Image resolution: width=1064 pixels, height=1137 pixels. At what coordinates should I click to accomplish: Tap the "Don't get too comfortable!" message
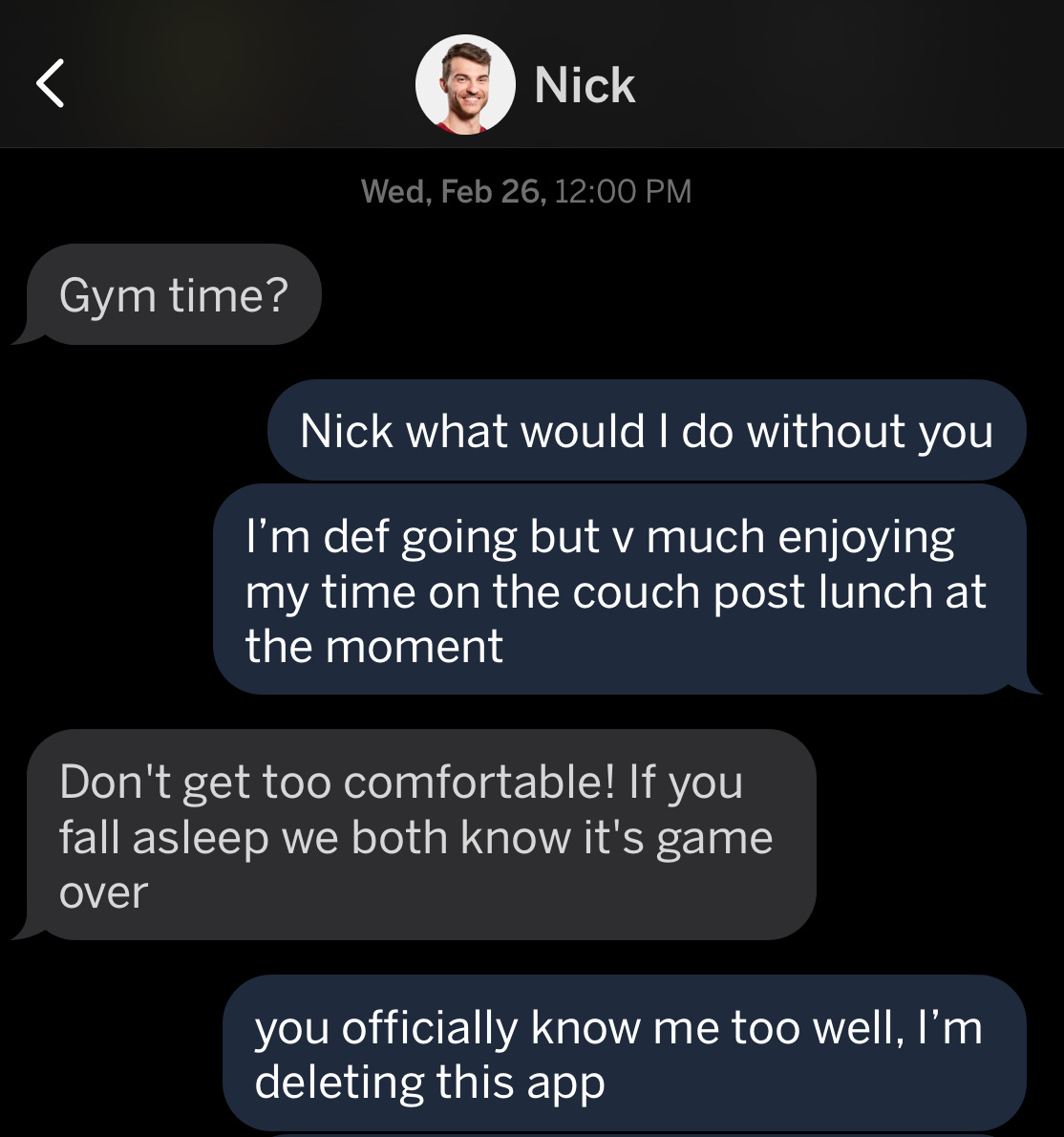tap(415, 835)
